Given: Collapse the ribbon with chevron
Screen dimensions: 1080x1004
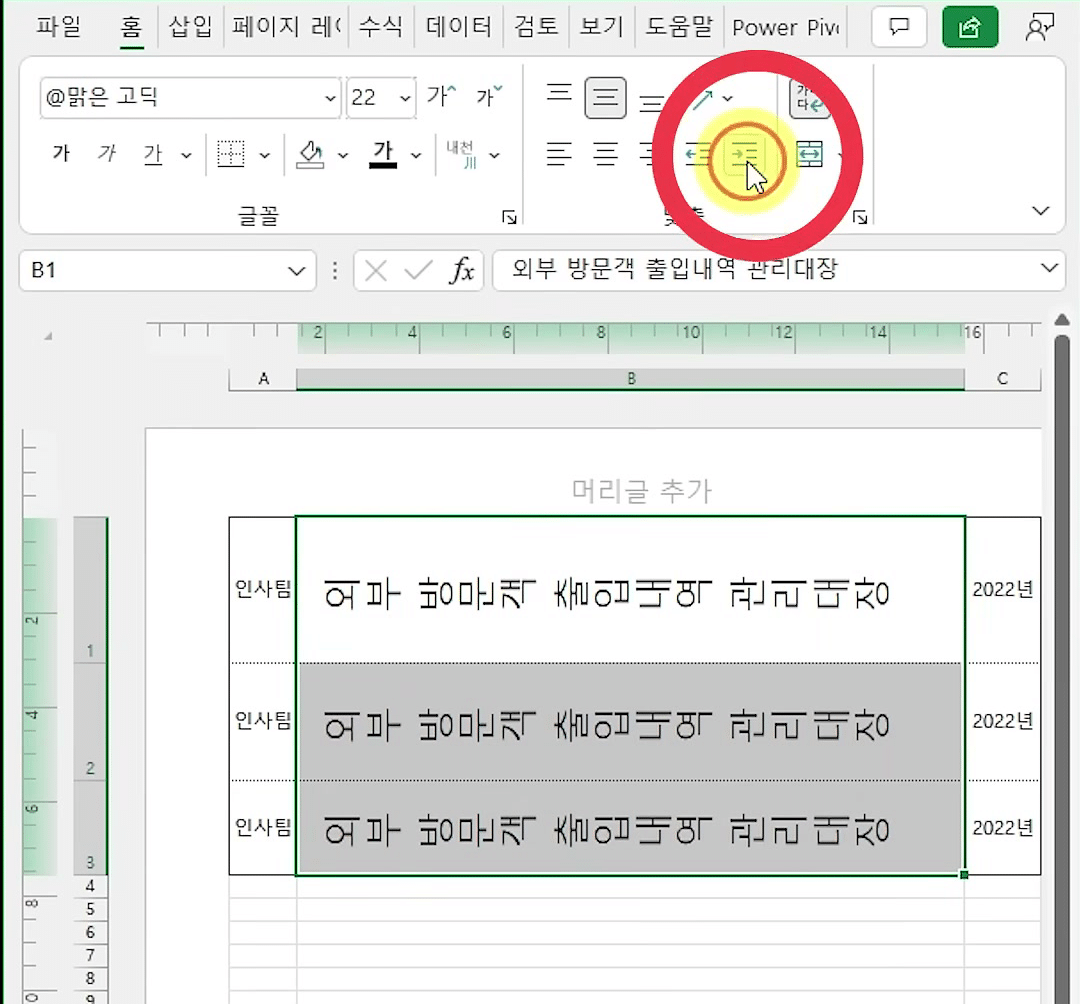Looking at the screenshot, I should point(1041,211).
